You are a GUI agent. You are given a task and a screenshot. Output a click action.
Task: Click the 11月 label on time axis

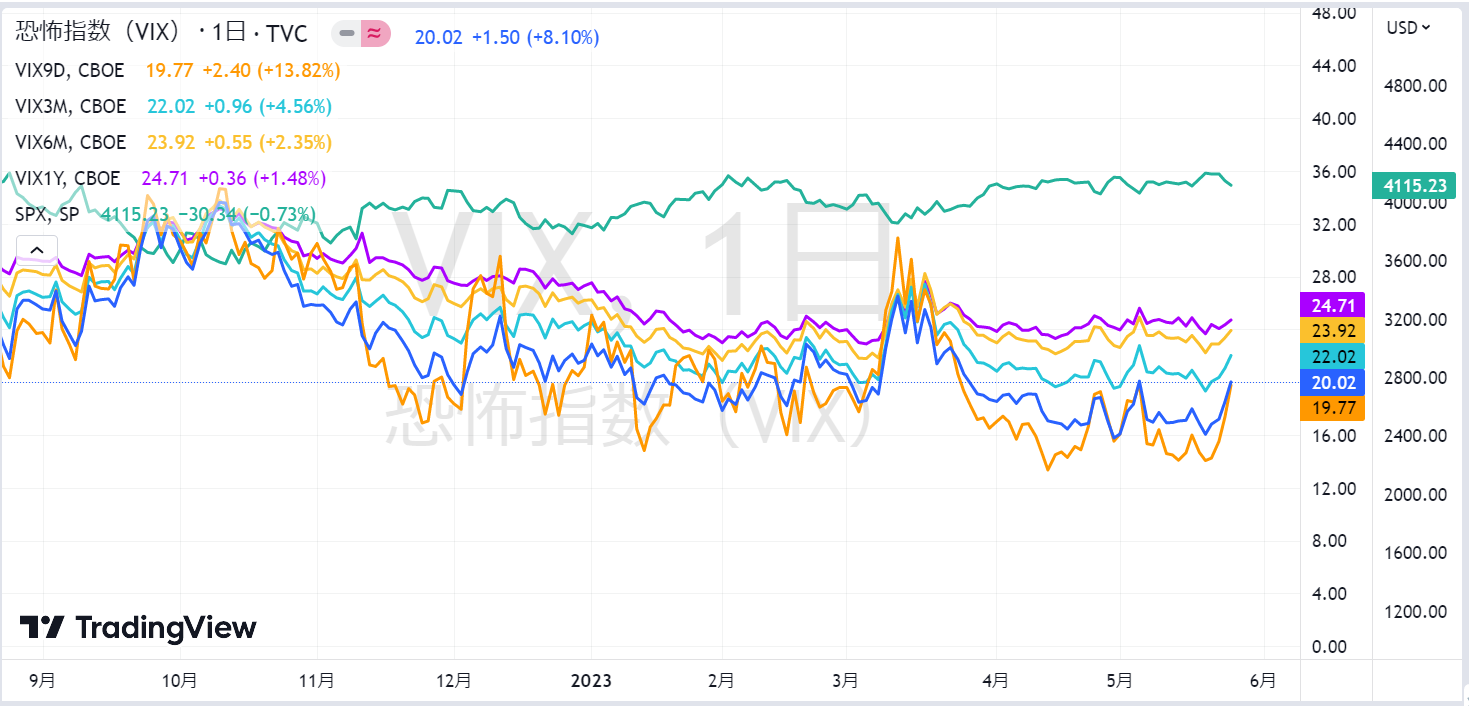(x=316, y=681)
